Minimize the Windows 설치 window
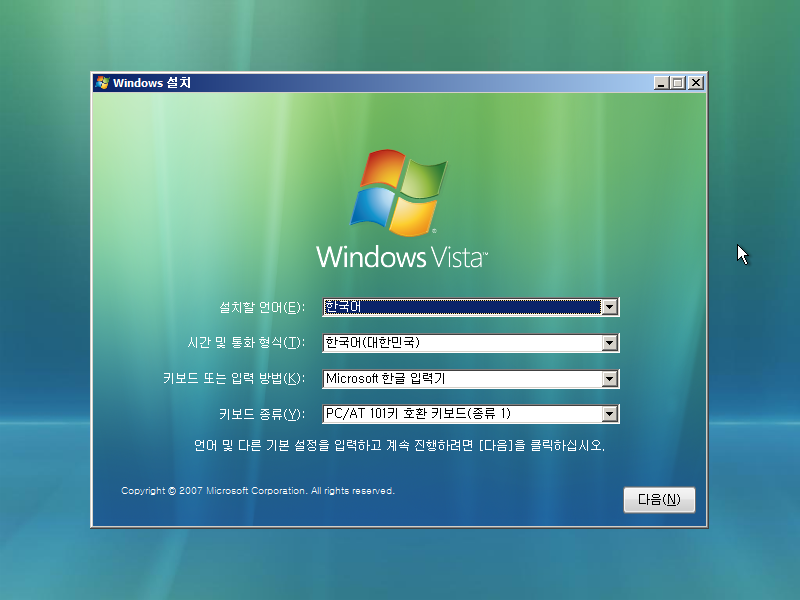 click(662, 83)
